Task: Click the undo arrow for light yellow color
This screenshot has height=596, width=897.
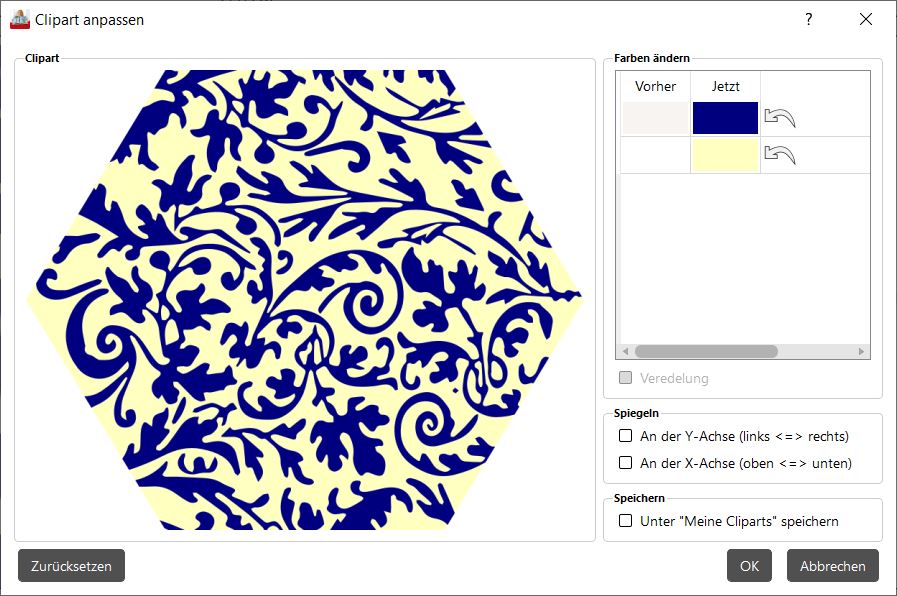Action: (x=780, y=154)
